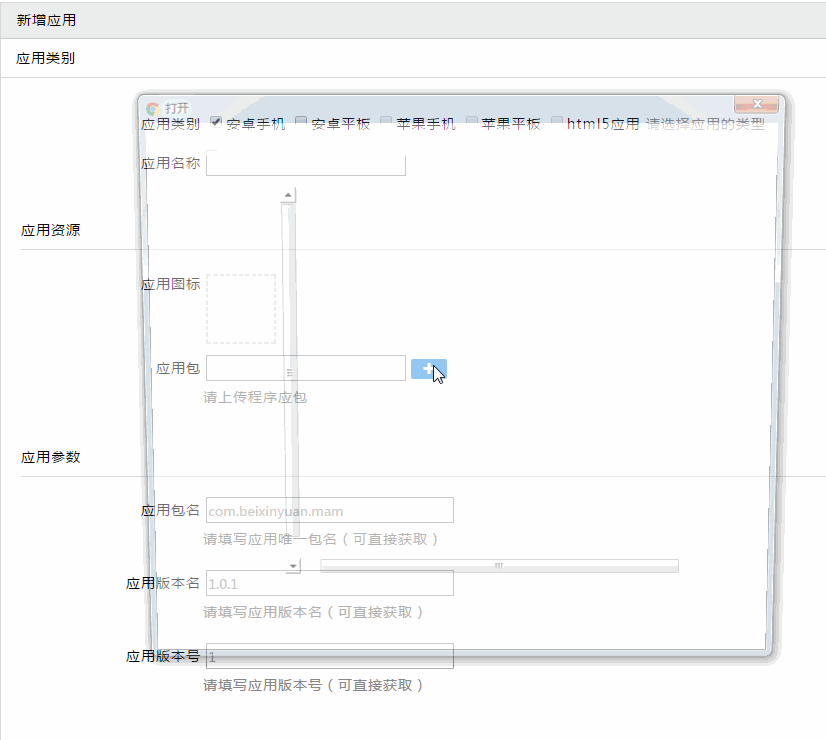826x740 pixels.
Task: Click inside the 应用名称 input field
Action: (305, 163)
